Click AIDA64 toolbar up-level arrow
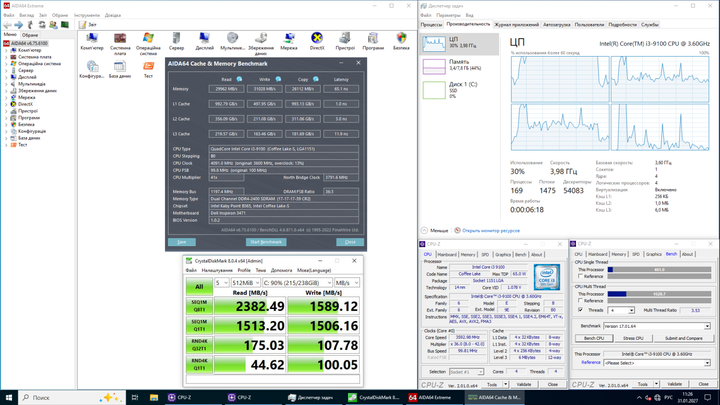Screen dimensions: 720x405 click(x=30, y=25)
